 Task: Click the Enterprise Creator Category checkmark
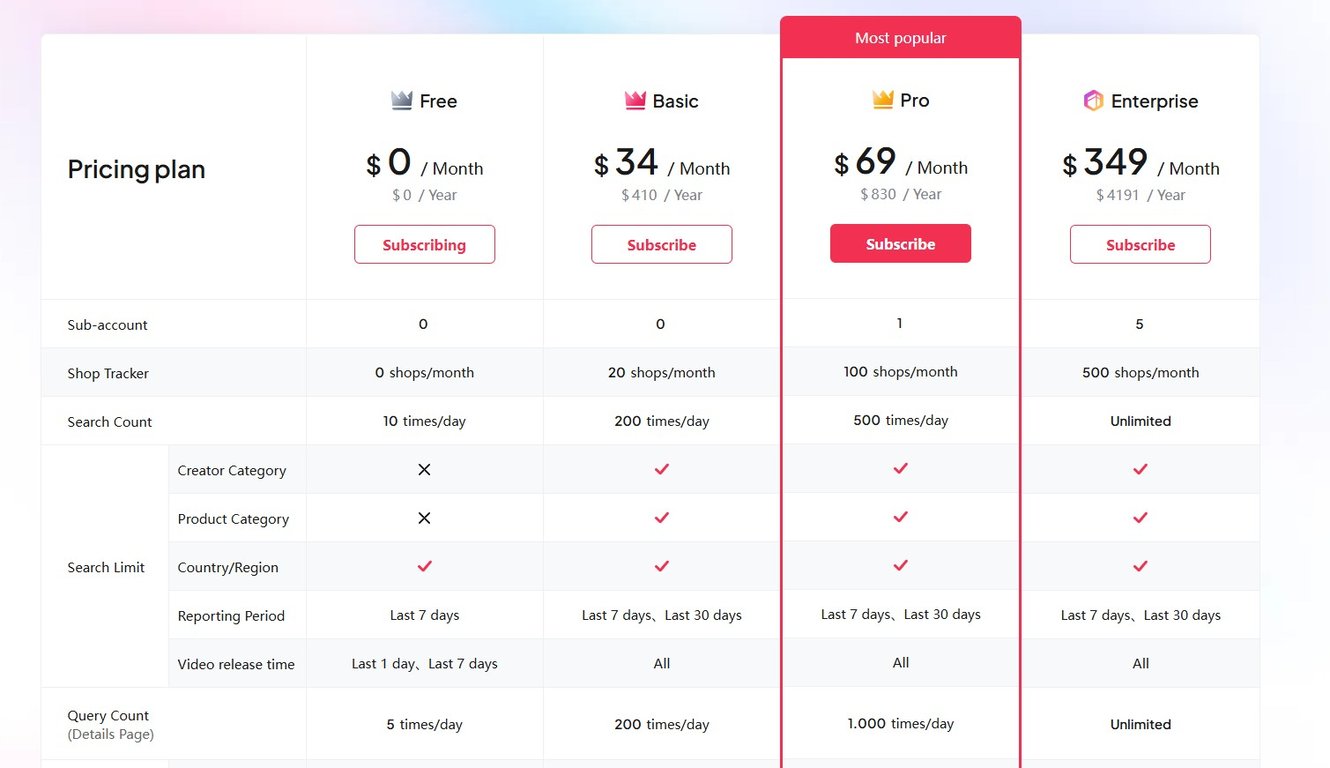point(1140,469)
